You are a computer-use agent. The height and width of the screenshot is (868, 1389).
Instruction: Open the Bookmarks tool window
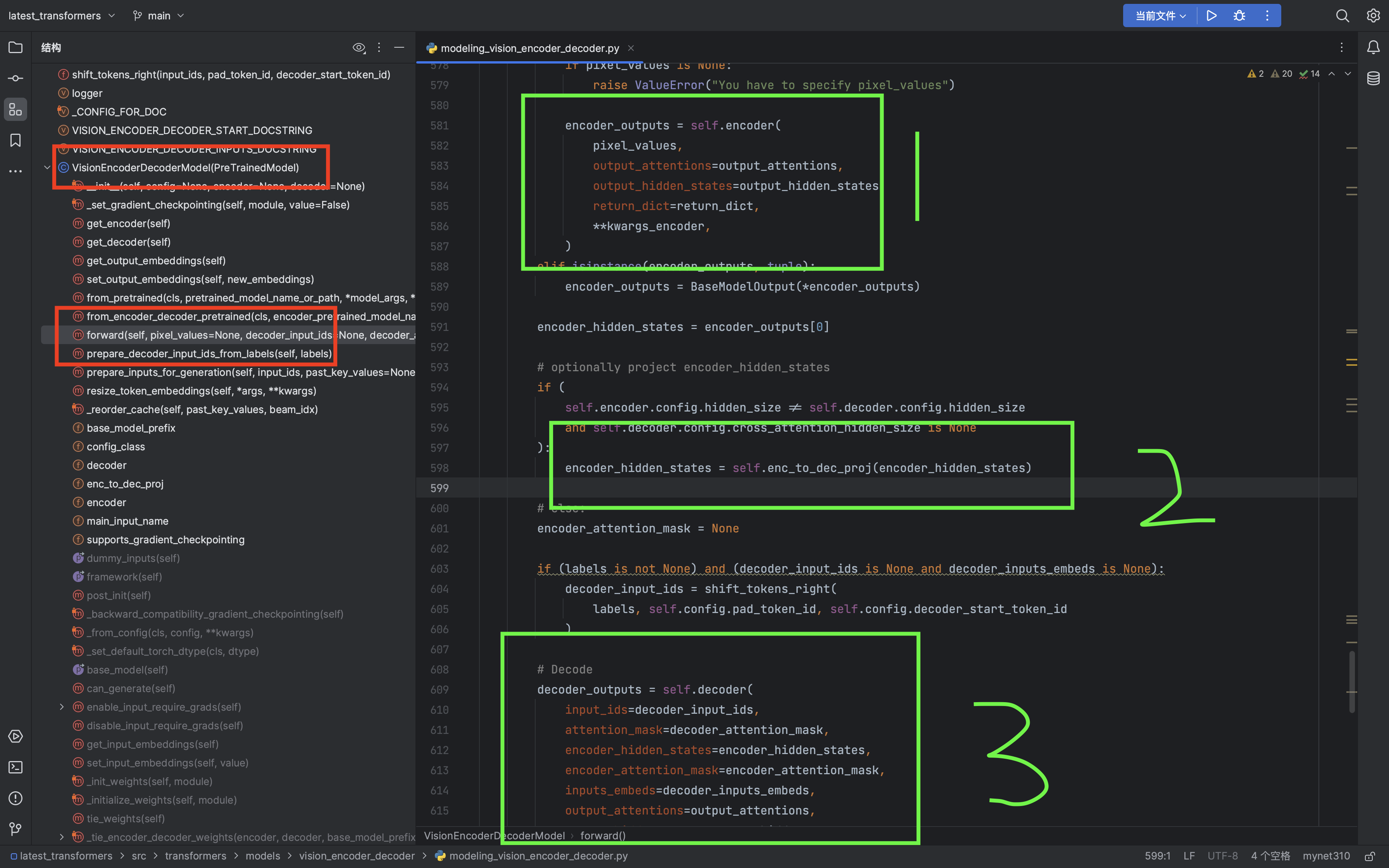pyautogui.click(x=16, y=141)
